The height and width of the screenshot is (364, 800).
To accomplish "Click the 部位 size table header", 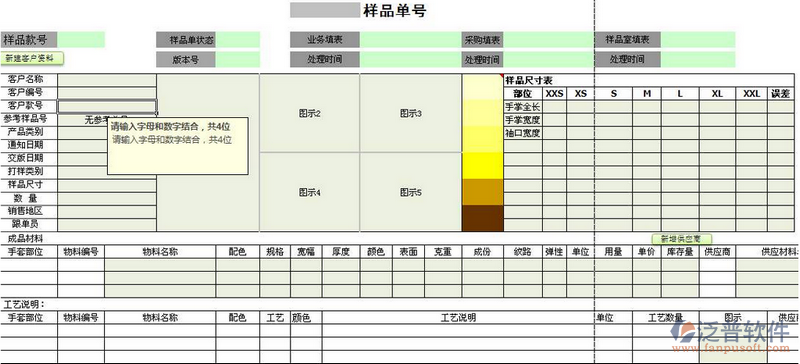I will coord(523,93).
